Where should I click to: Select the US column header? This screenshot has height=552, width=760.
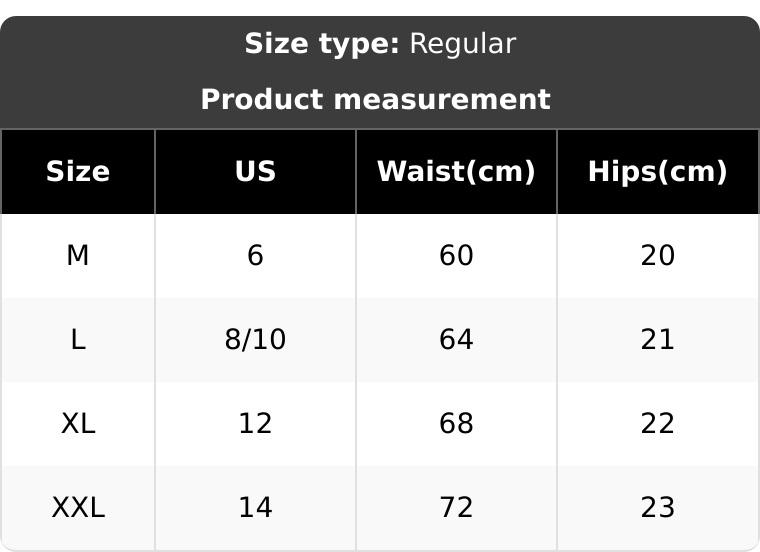[x=255, y=172]
